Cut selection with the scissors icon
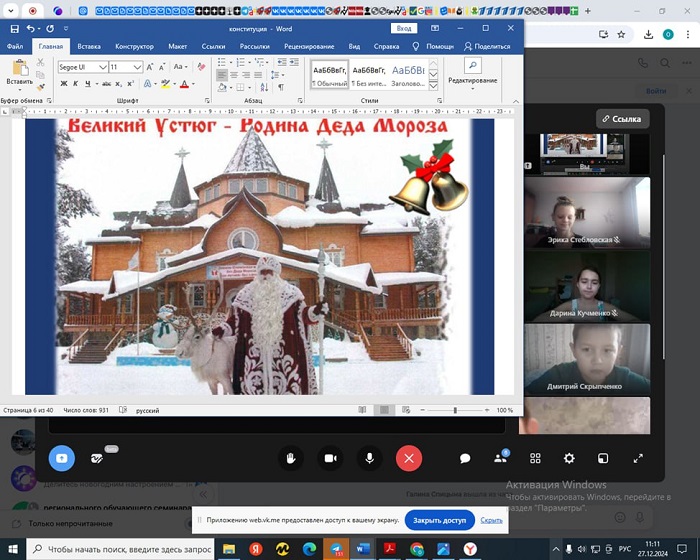 click(41, 63)
